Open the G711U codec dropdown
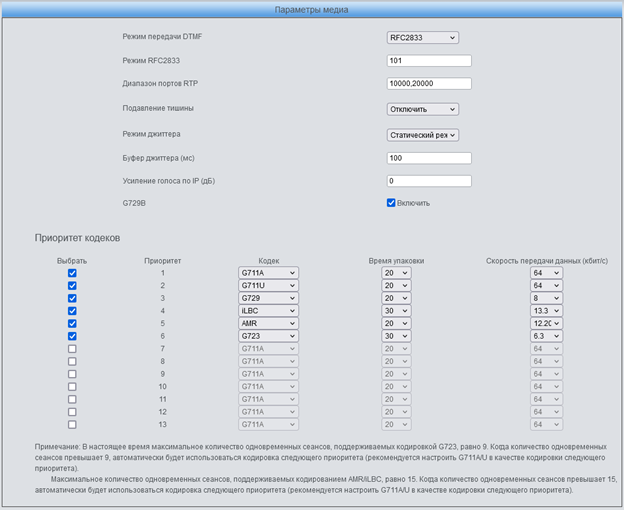The width and height of the screenshot is (624, 510). [x=268, y=286]
